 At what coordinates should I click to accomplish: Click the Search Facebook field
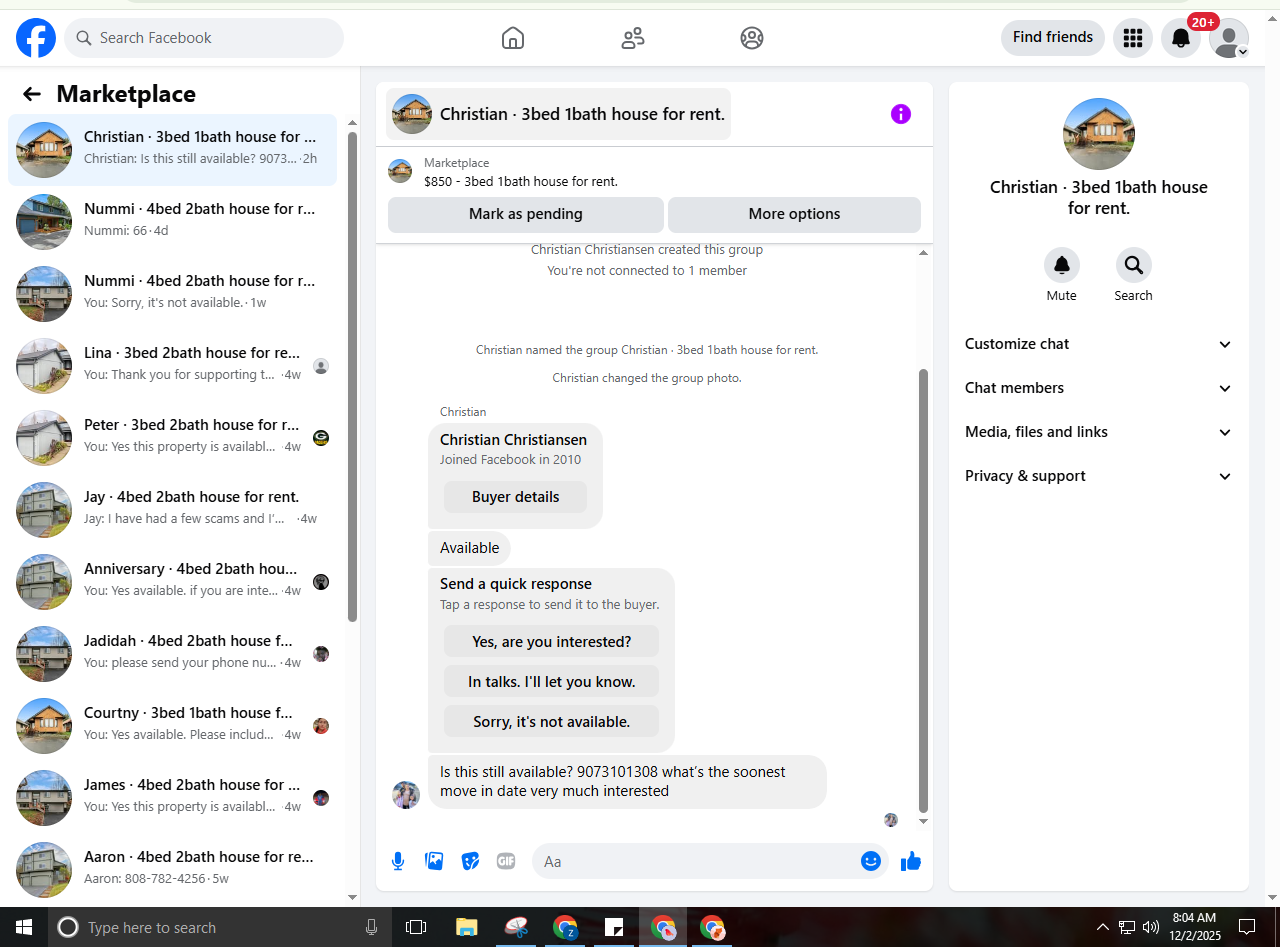tap(204, 38)
